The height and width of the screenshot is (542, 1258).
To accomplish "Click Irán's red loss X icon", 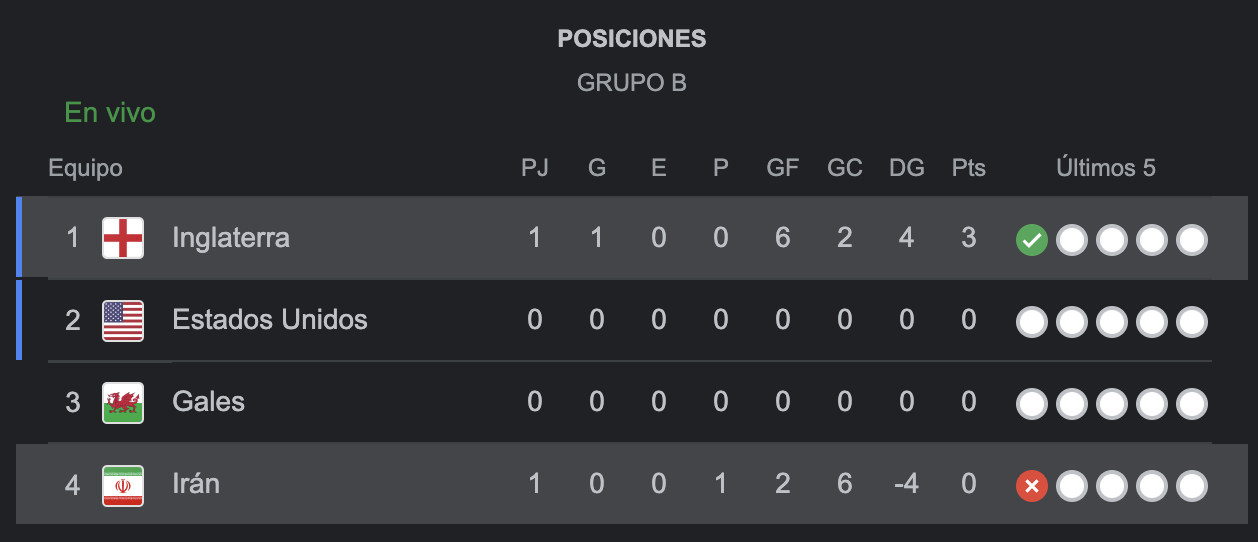I will point(1031,487).
